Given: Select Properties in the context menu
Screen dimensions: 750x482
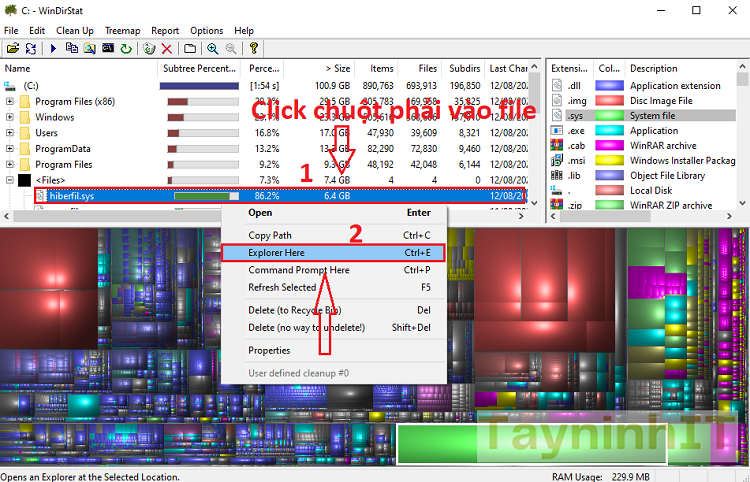Looking at the screenshot, I should 269,351.
